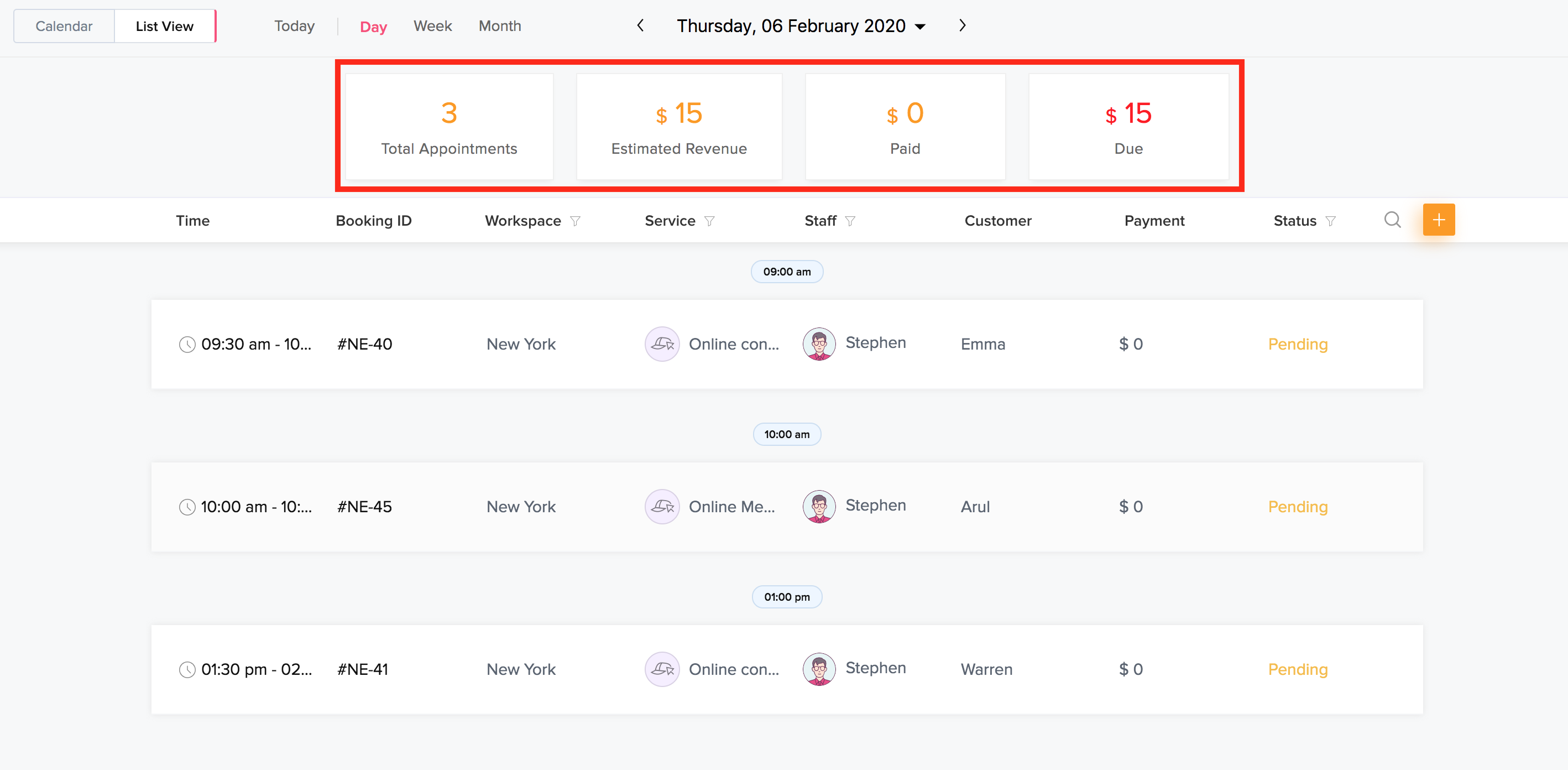1568x770 pixels.
Task: Open booking #NE-41 link
Action: (363, 669)
